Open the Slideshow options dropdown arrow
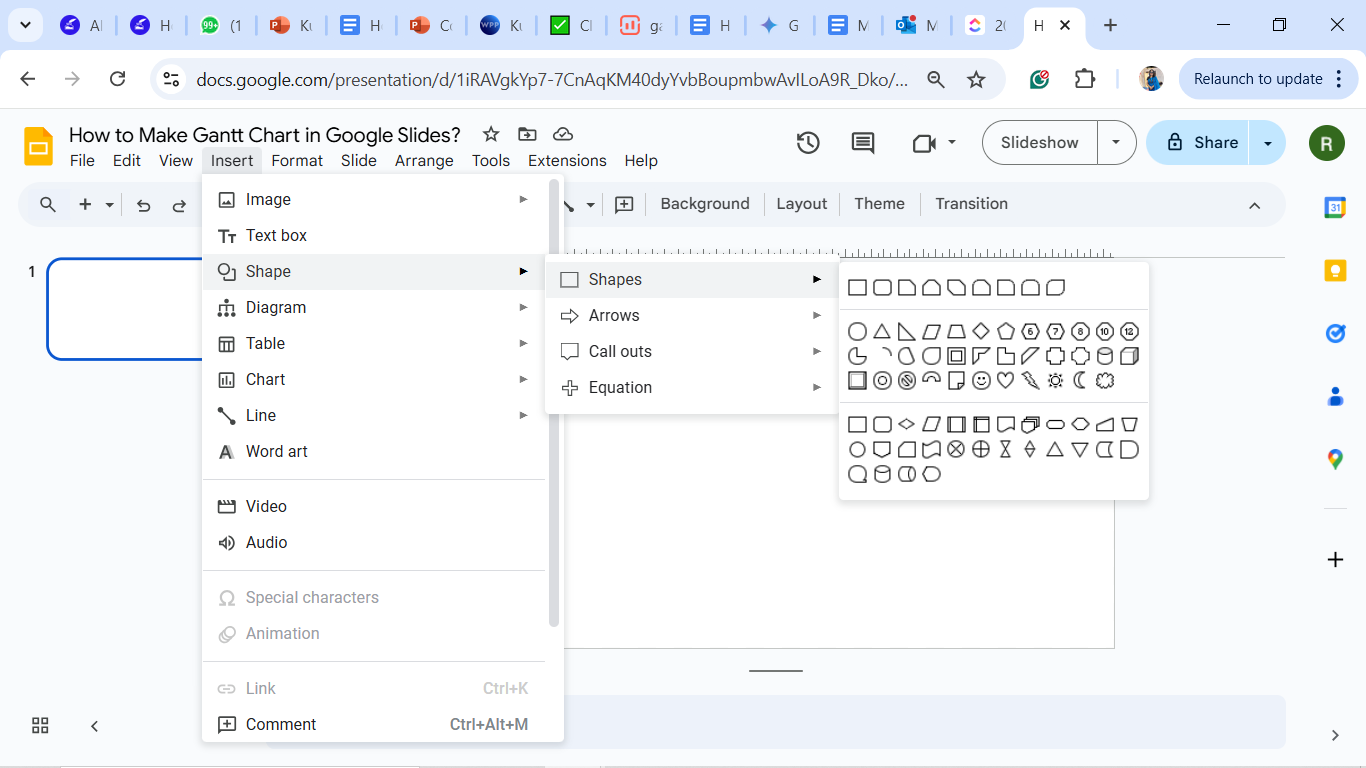Image resolution: width=1366 pixels, height=768 pixels. click(1116, 143)
